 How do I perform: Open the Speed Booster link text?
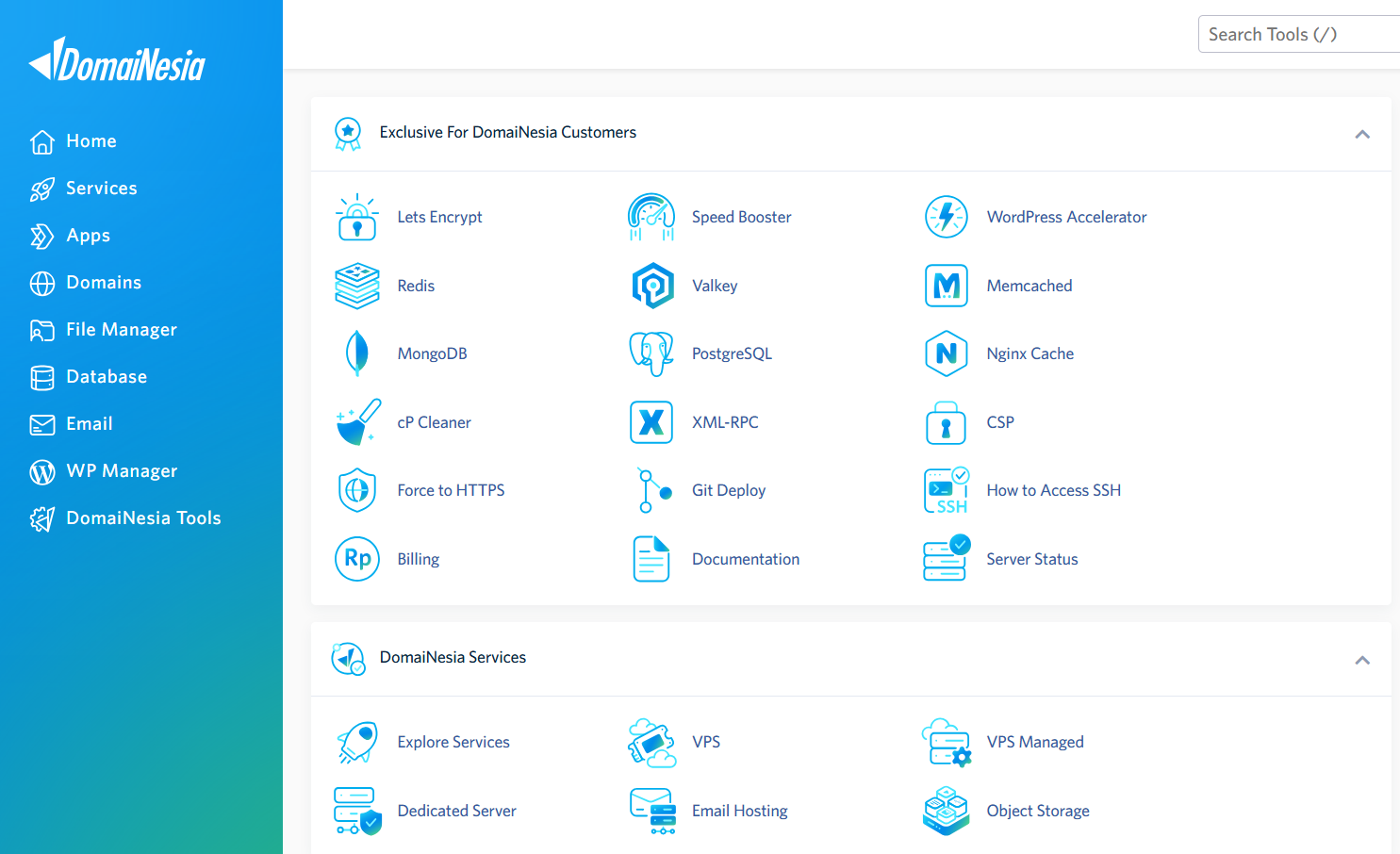coord(741,217)
